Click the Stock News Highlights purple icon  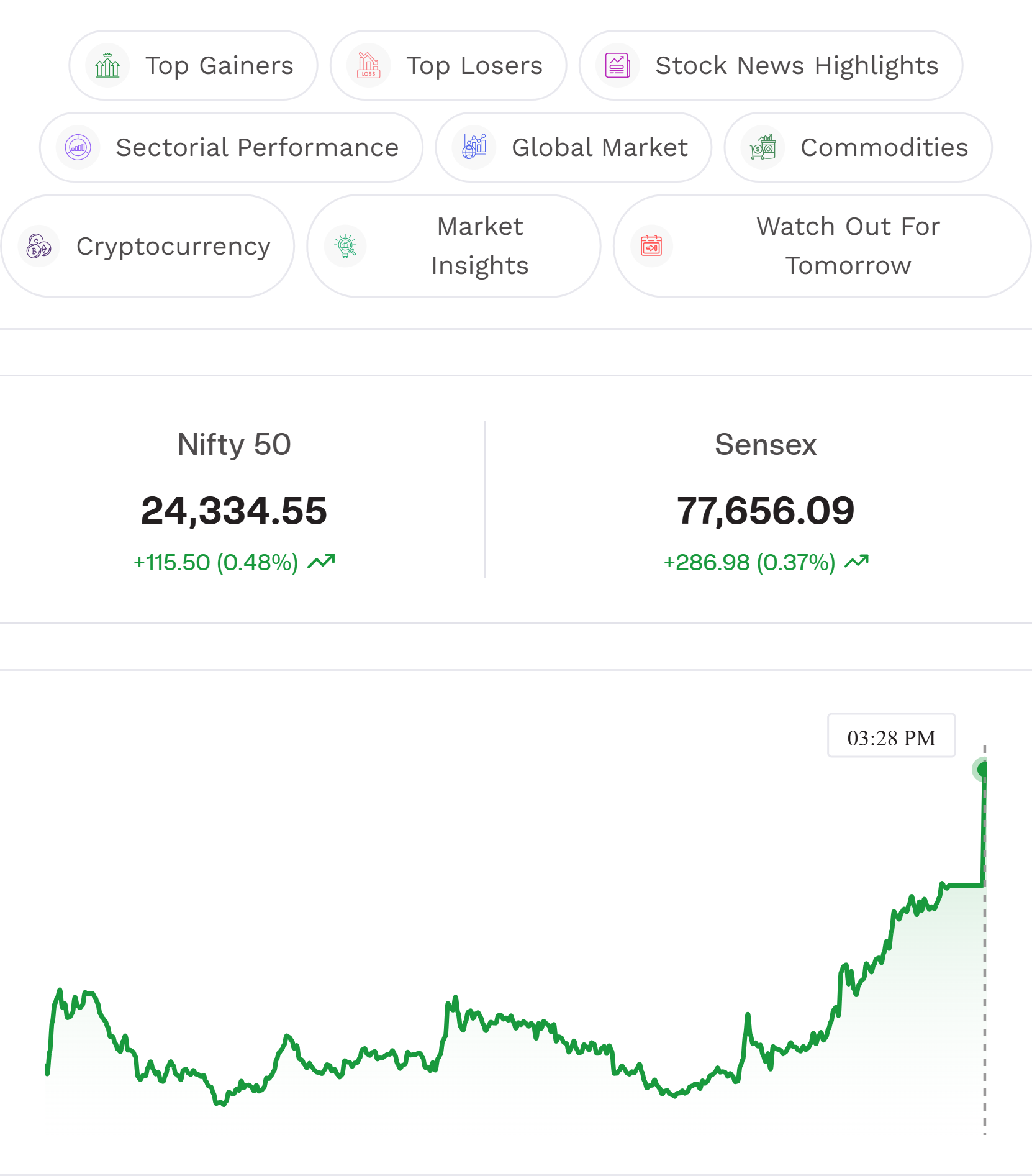618,65
